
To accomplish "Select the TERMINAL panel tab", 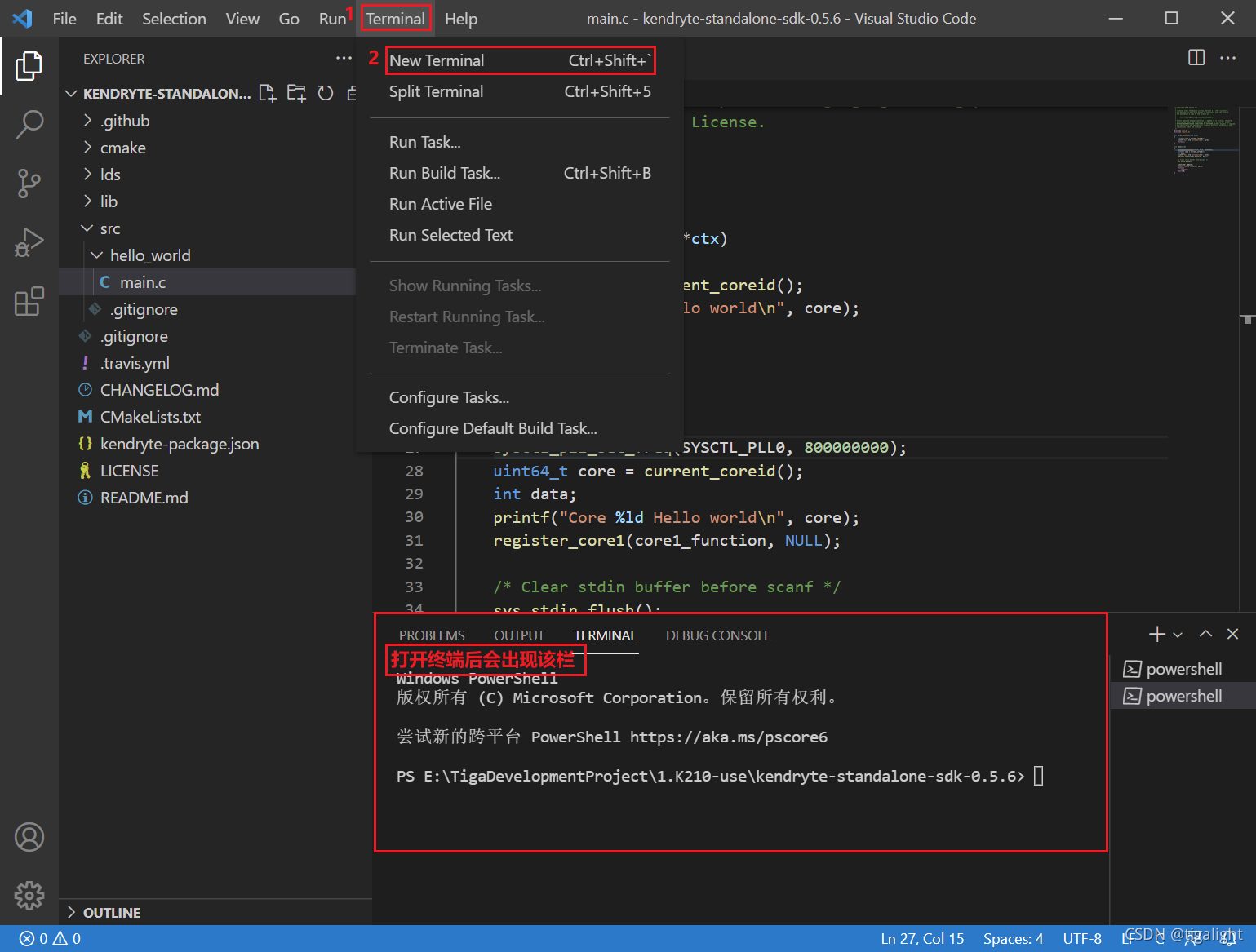I will (605, 635).
